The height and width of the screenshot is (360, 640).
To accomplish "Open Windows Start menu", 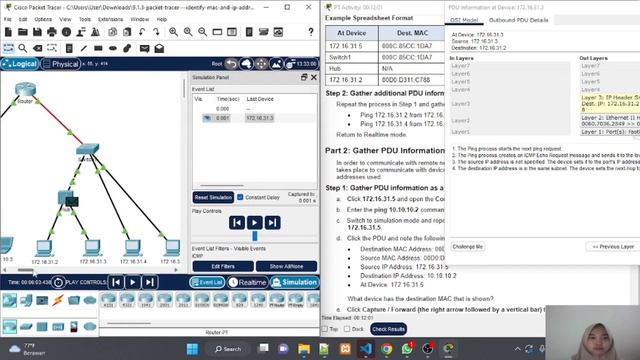I will [192, 349].
